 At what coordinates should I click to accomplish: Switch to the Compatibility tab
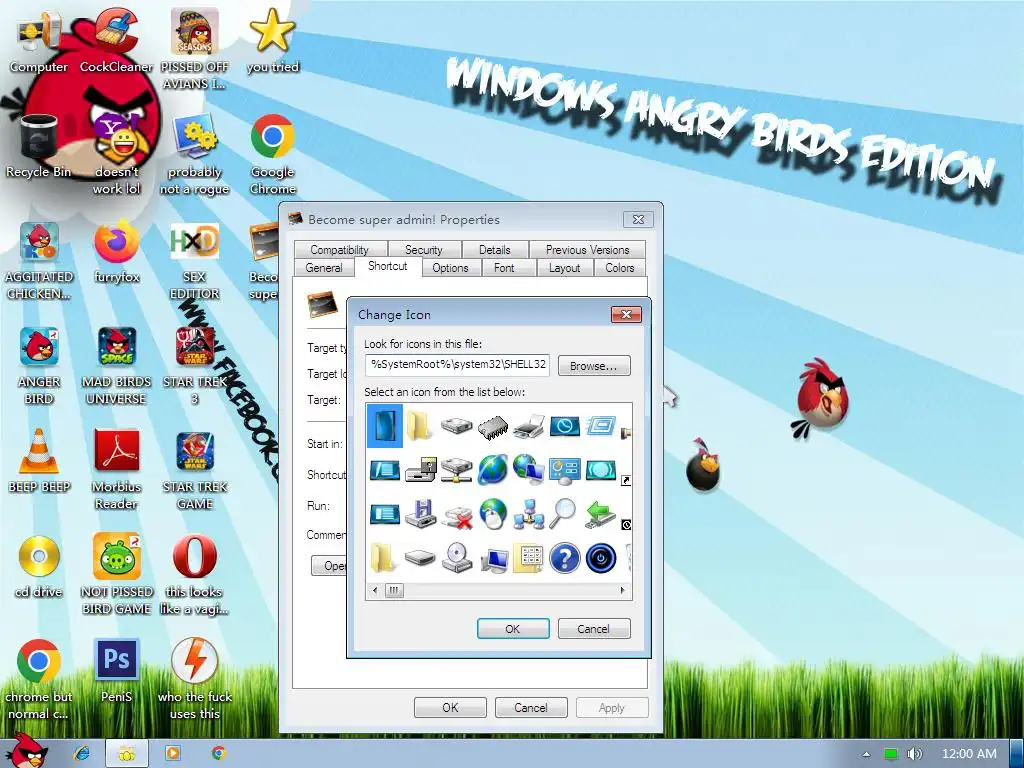tap(340, 249)
